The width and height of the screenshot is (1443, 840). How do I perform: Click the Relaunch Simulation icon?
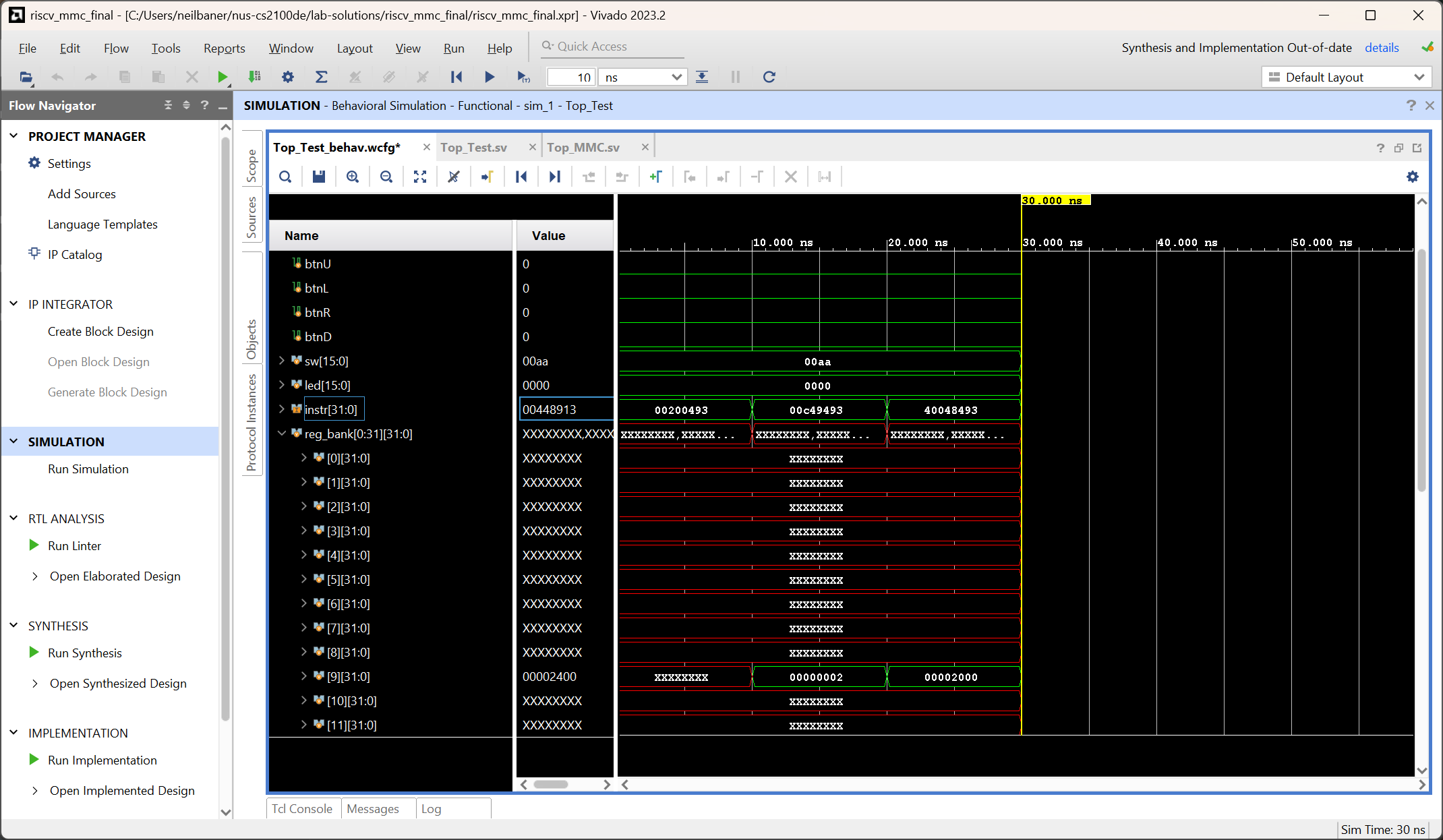(769, 77)
